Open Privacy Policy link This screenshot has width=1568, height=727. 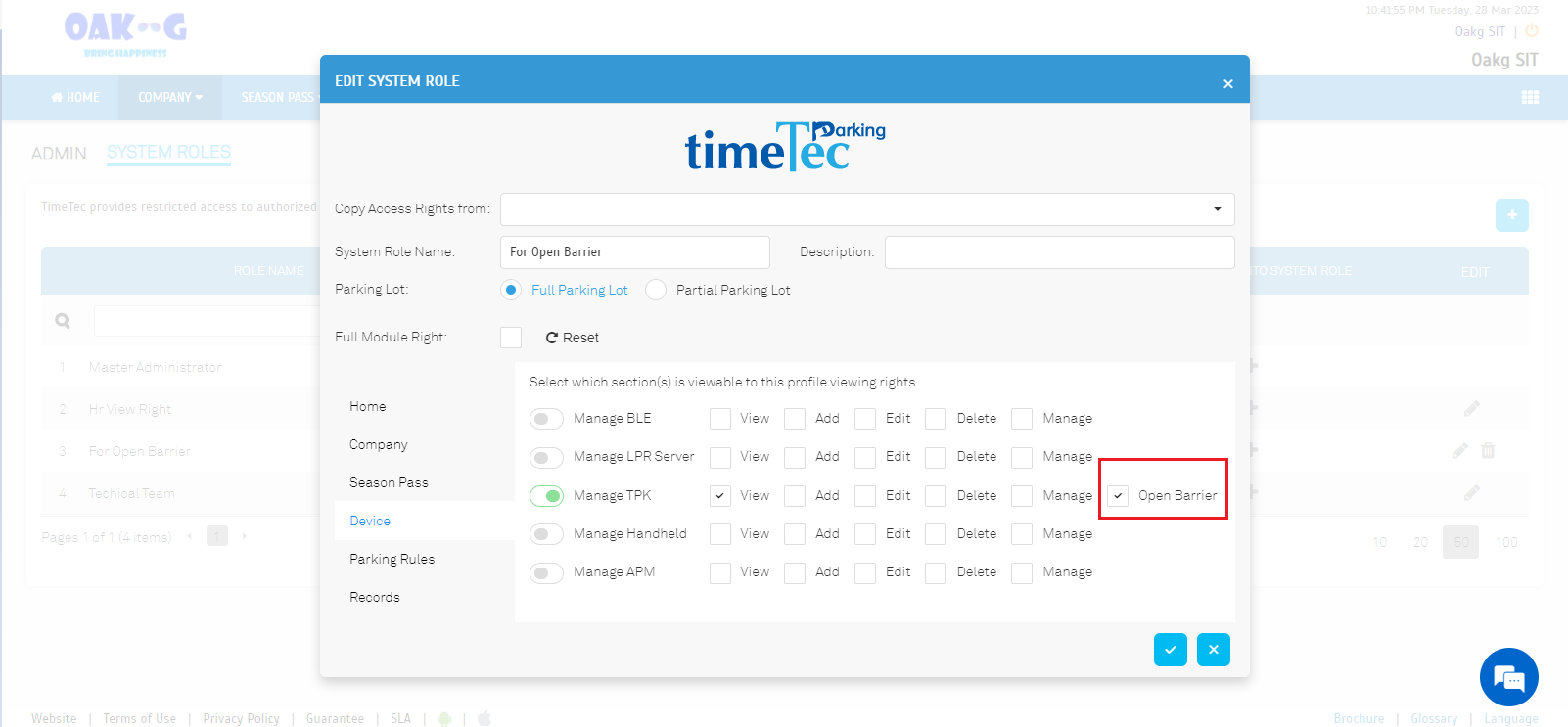(242, 719)
